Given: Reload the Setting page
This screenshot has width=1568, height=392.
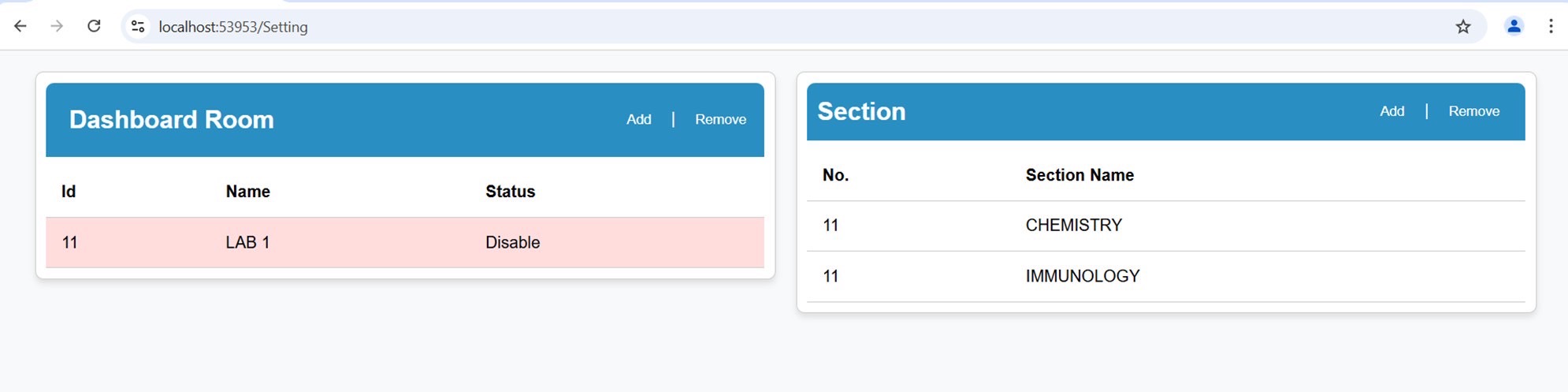Looking at the screenshot, I should point(94,26).
